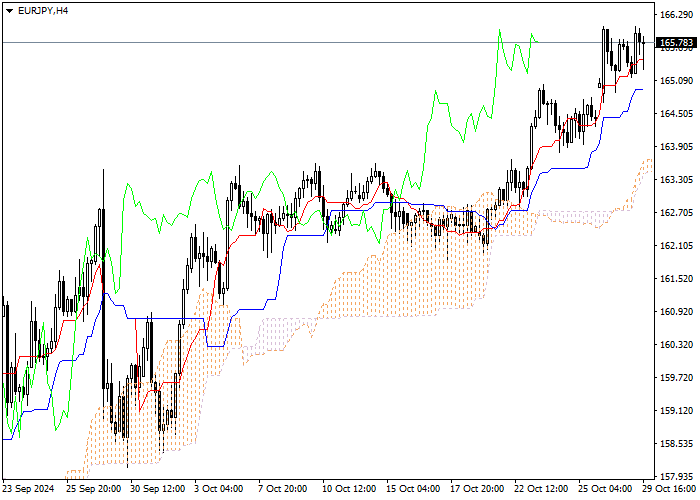700x500 pixels.
Task: Click the 162.705 price axis label
Action: pyautogui.click(x=676, y=212)
